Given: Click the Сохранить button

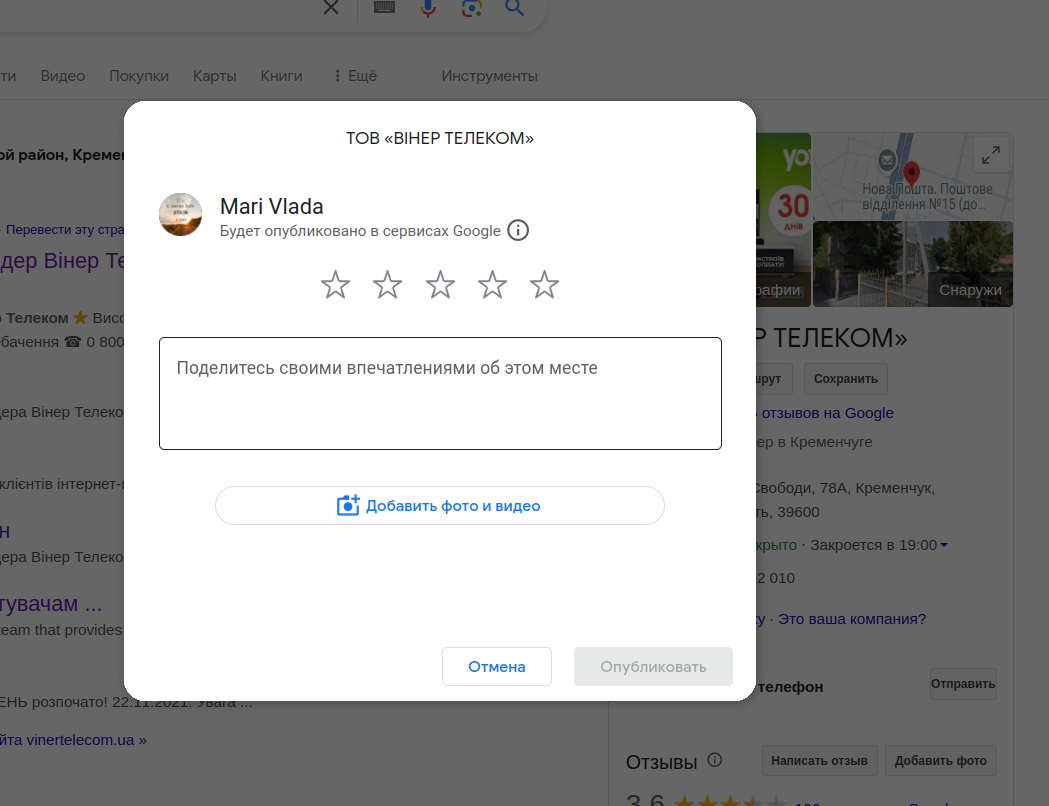Looking at the screenshot, I should click(846, 379).
